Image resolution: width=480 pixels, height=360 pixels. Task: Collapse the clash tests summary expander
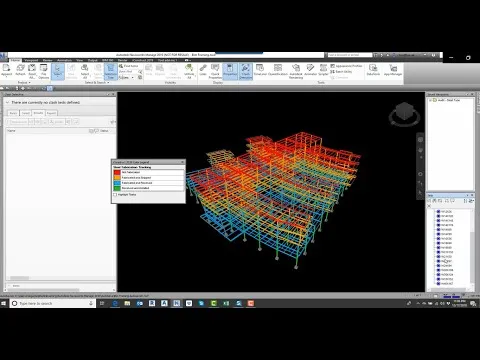tap(7, 102)
